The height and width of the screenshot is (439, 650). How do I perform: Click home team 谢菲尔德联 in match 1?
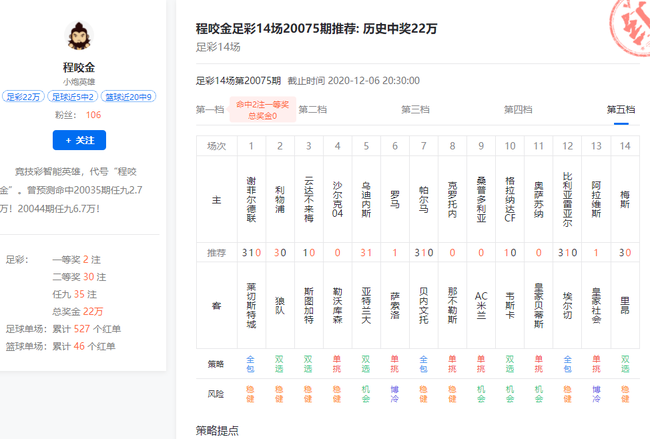click(x=251, y=198)
